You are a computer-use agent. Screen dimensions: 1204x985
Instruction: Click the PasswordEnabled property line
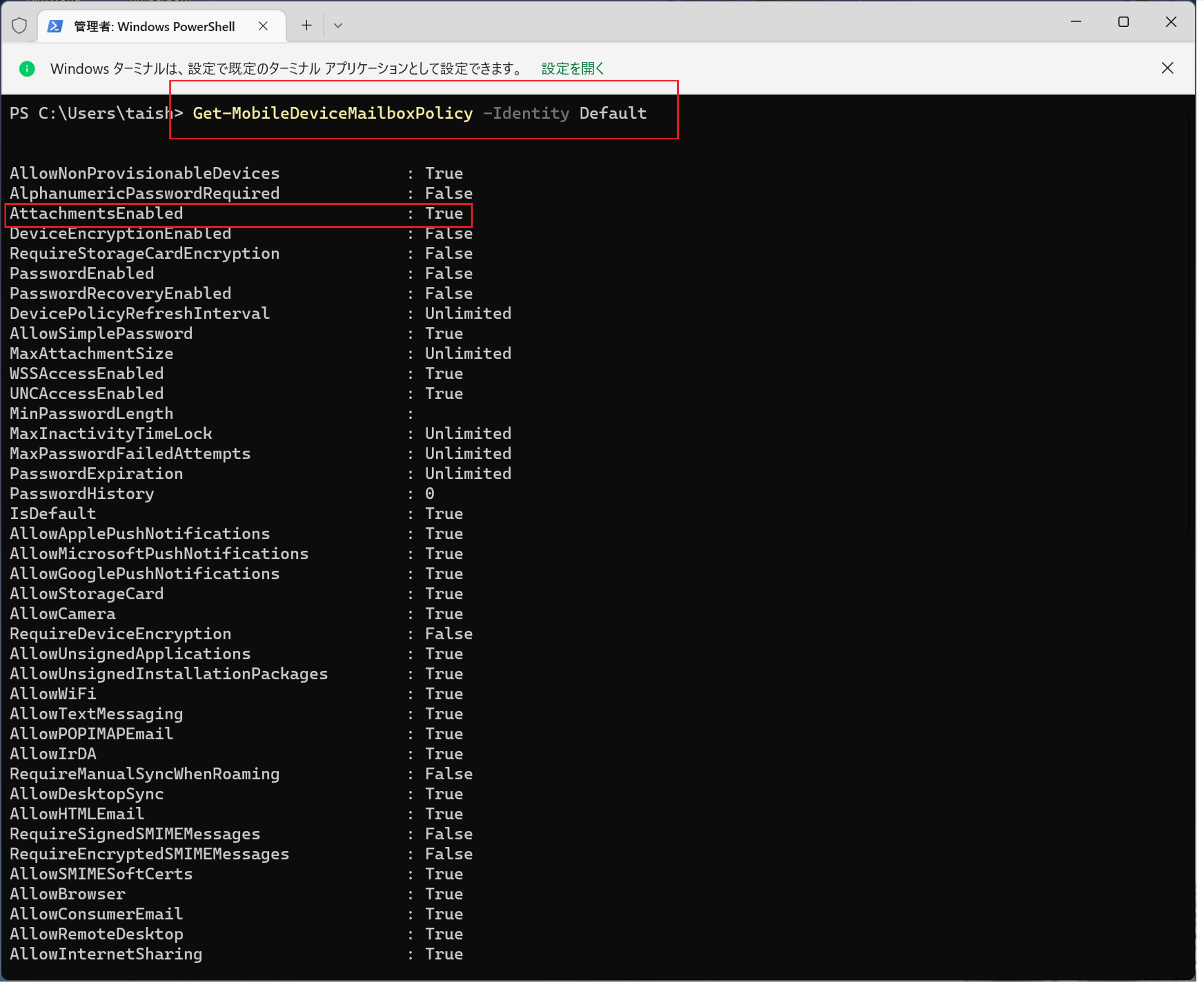241,274
